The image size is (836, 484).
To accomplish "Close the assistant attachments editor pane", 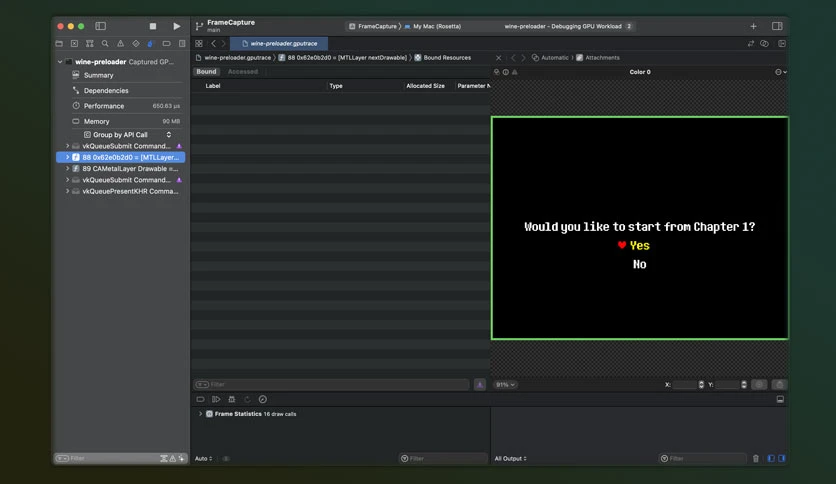I will pos(499,58).
